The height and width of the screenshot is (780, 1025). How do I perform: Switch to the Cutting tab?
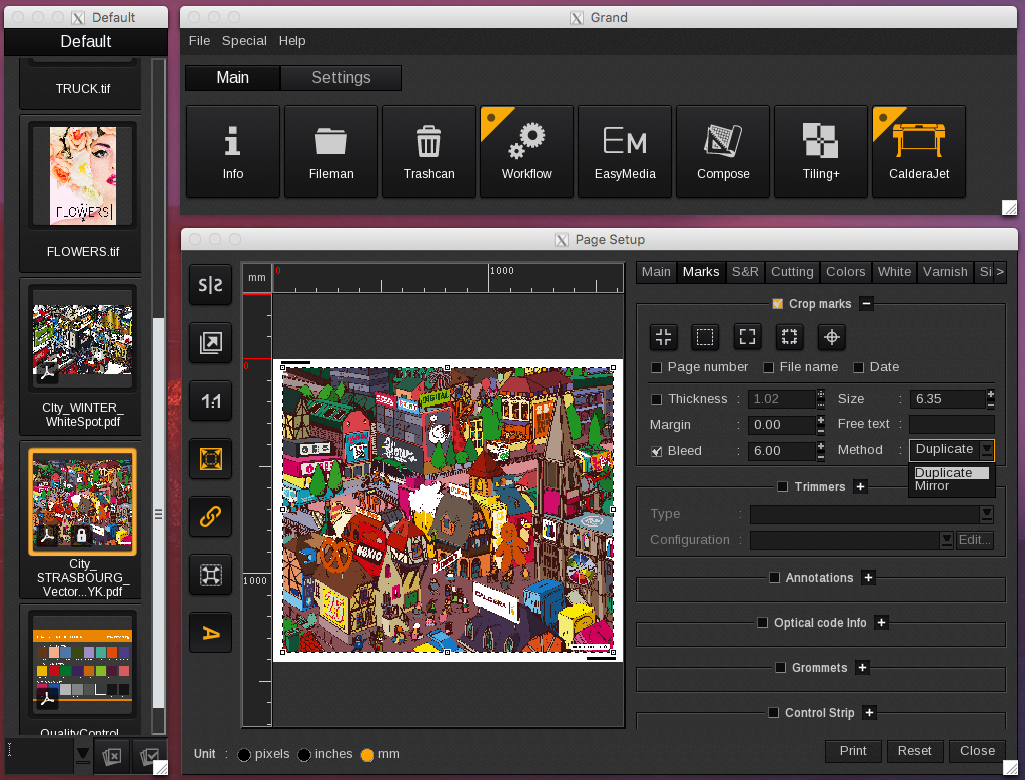[792, 271]
